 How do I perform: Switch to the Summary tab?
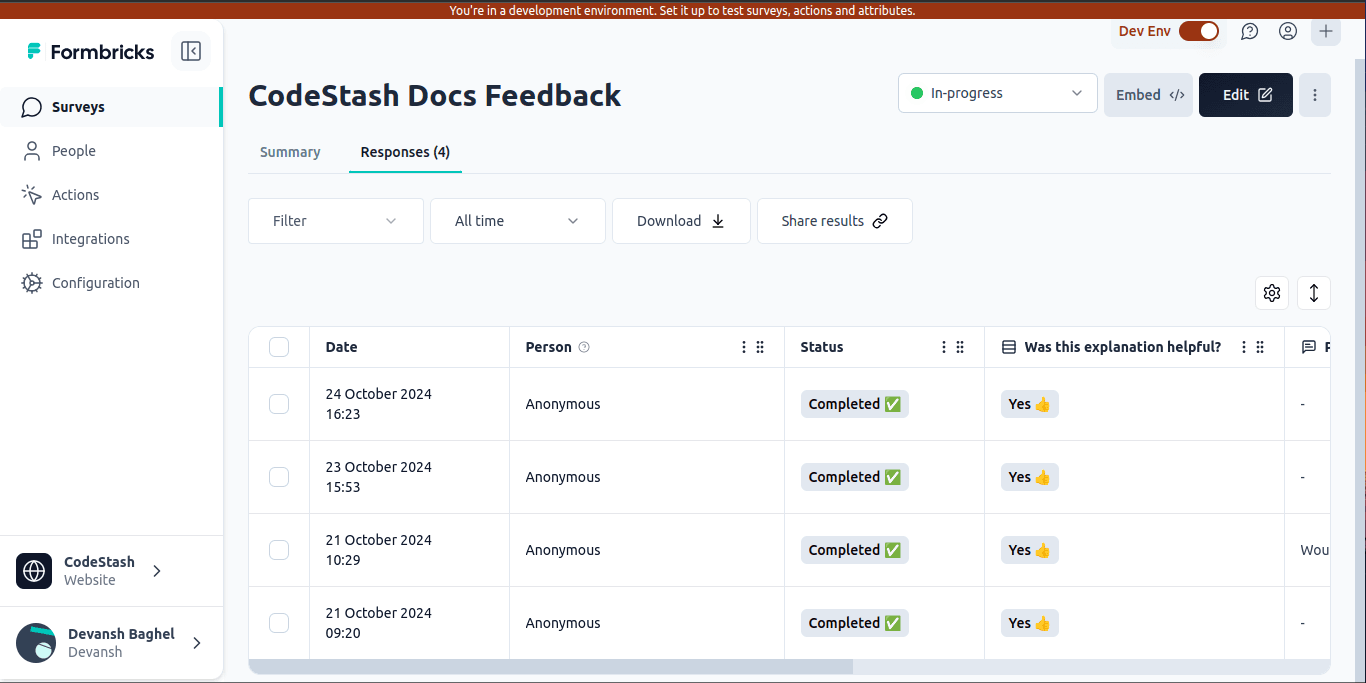coord(289,152)
